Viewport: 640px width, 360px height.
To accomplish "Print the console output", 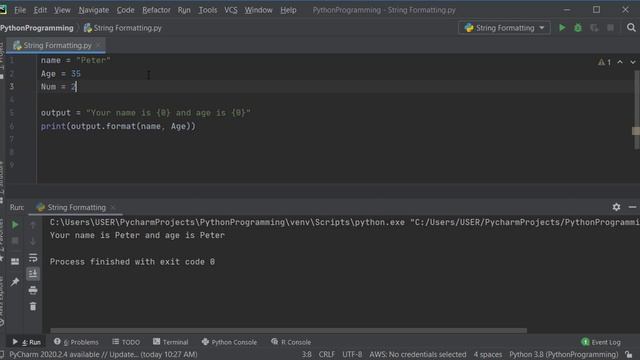I will [33, 290].
